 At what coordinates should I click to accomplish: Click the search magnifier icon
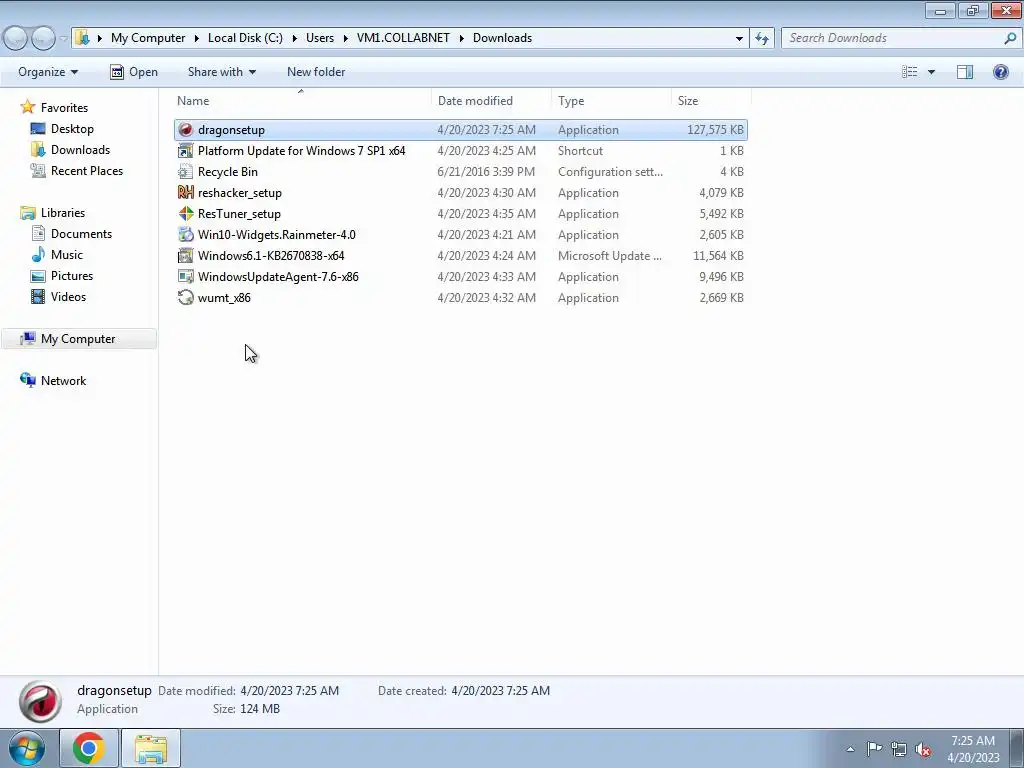1009,38
